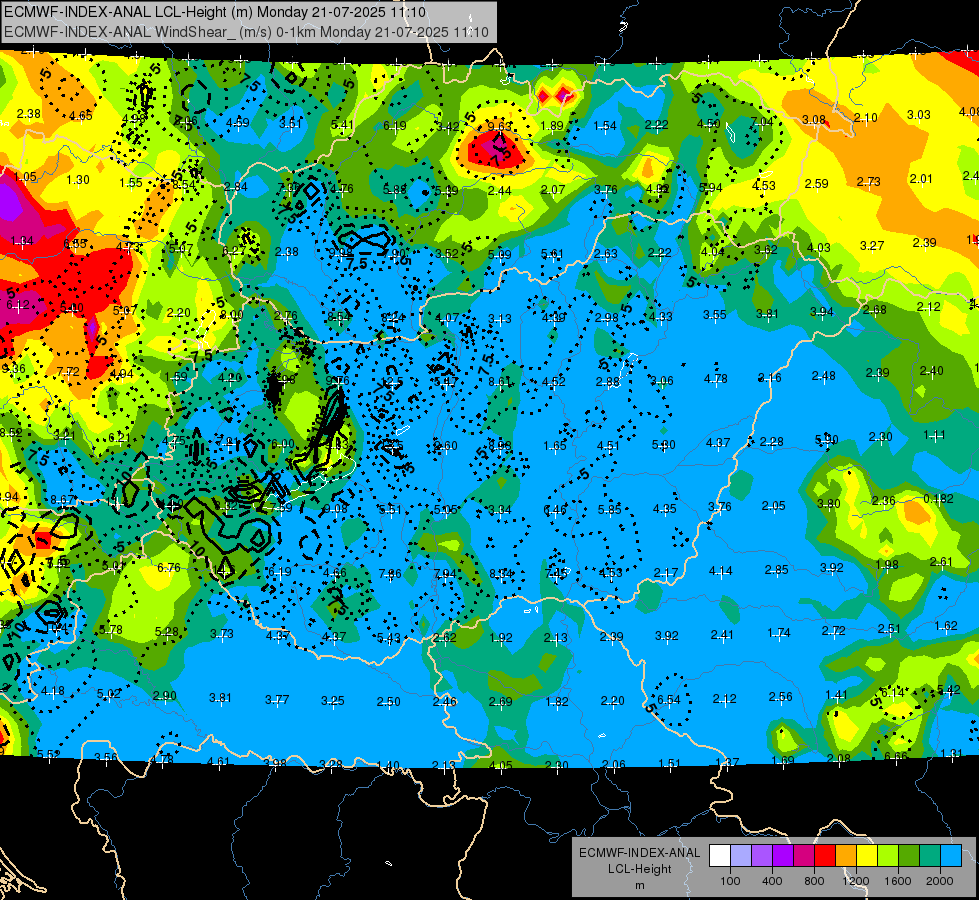
Task: Click the sky-blue swatch at the legend end
Action: pos(951,856)
